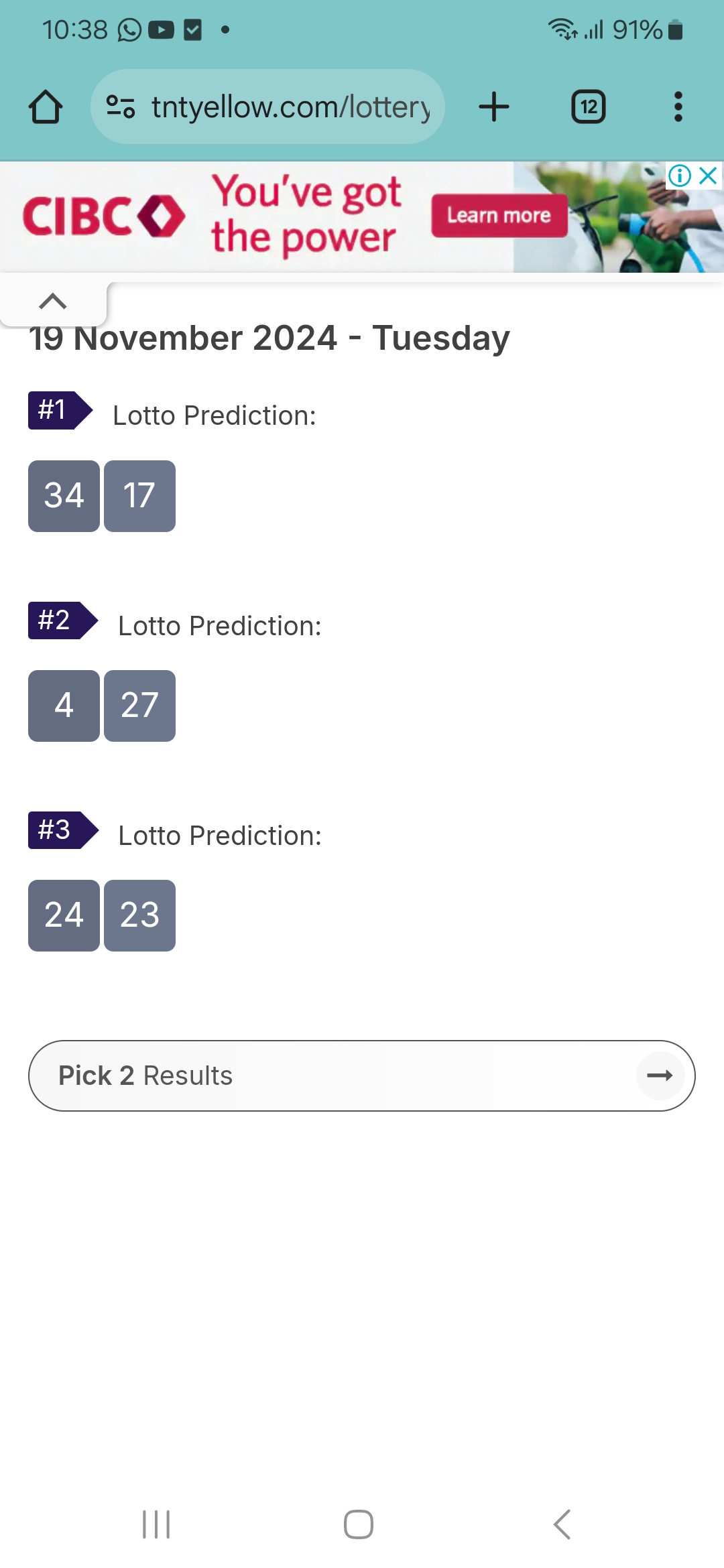Click the number 27 tile

tap(139, 706)
